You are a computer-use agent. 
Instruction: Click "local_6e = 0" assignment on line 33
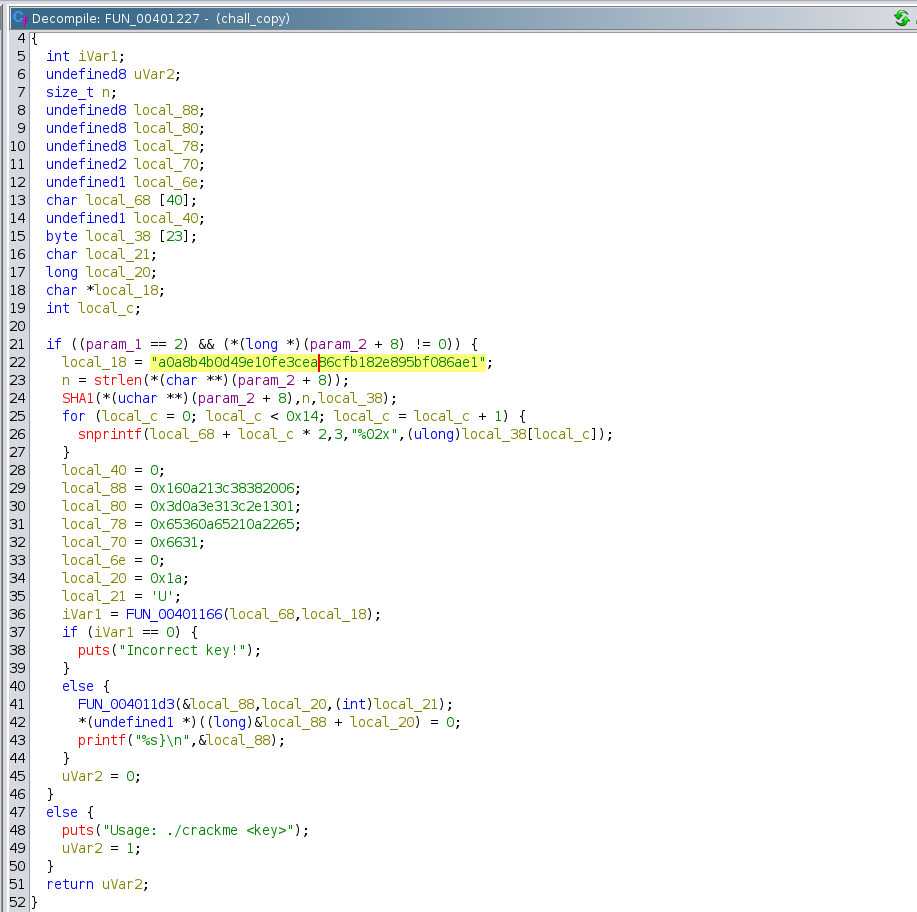coord(110,560)
